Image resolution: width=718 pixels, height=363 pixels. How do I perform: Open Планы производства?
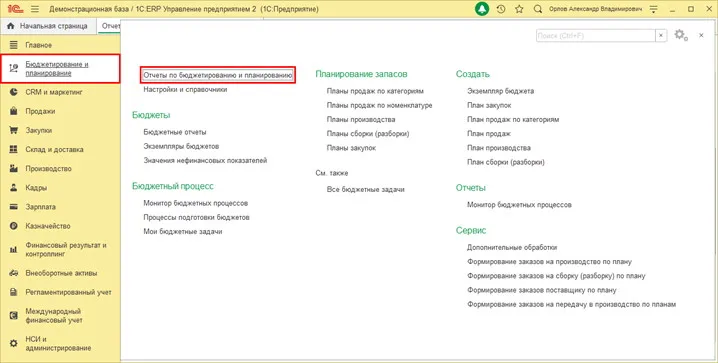(361, 119)
